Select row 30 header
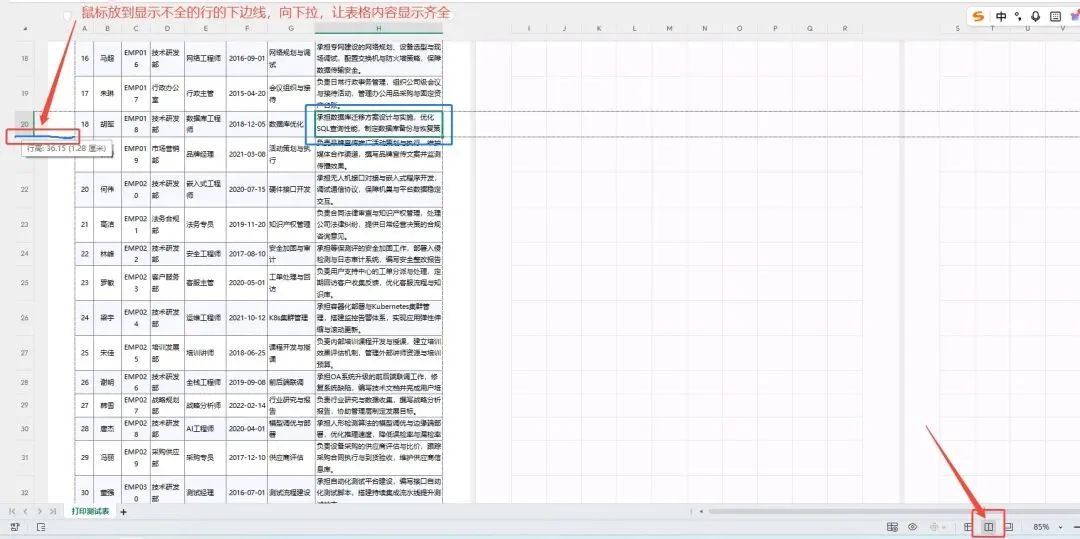 click(25, 428)
